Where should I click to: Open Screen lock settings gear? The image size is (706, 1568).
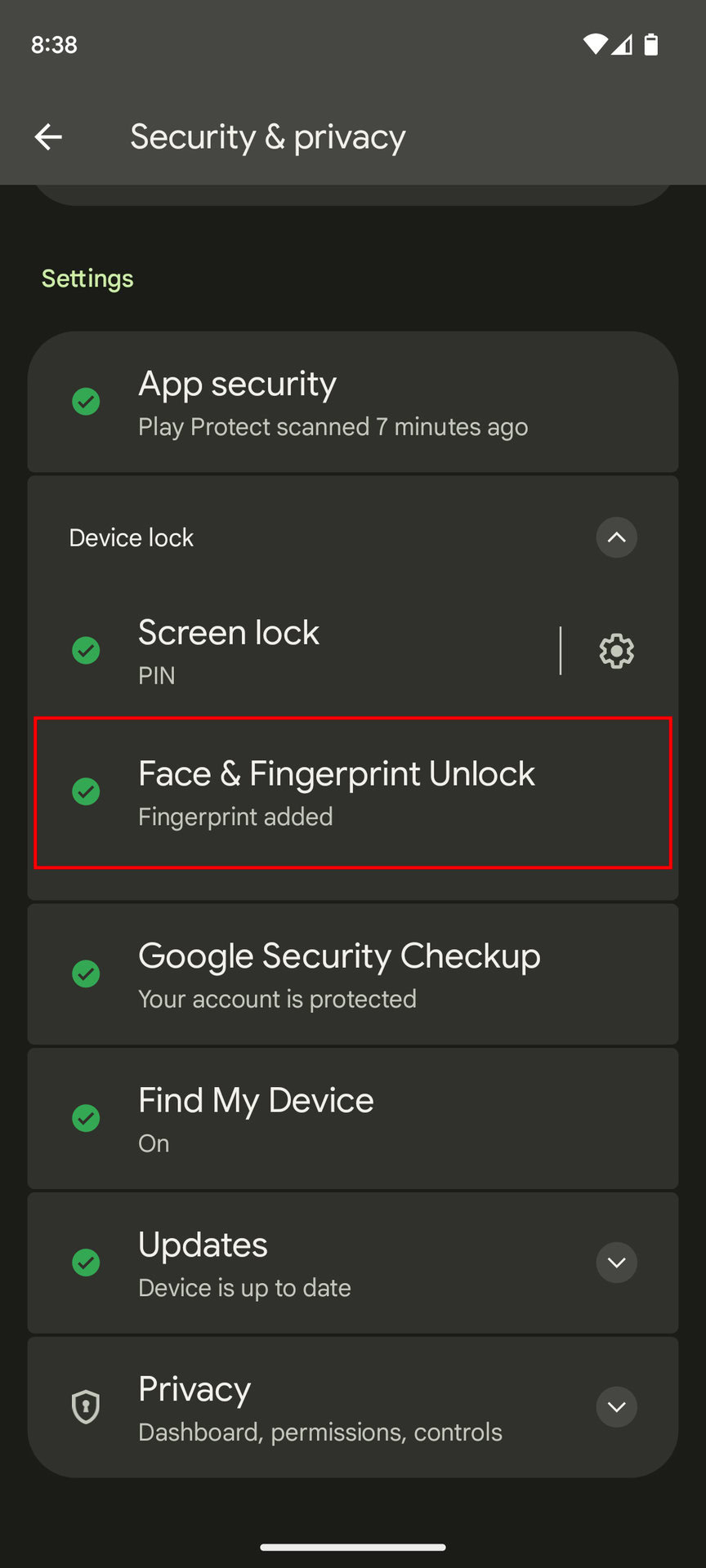pos(616,651)
